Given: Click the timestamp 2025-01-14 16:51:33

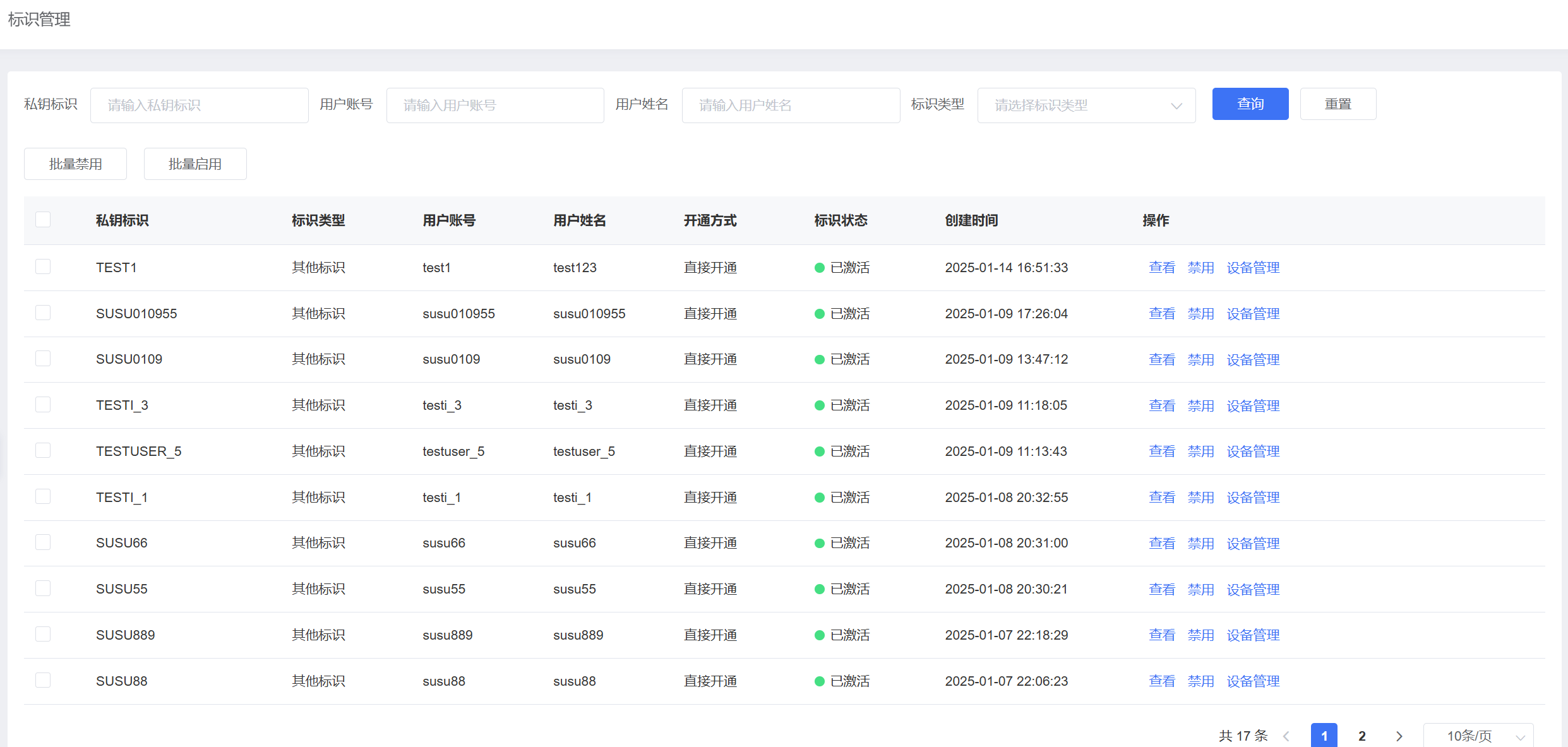Looking at the screenshot, I should pyautogui.click(x=1007, y=268).
